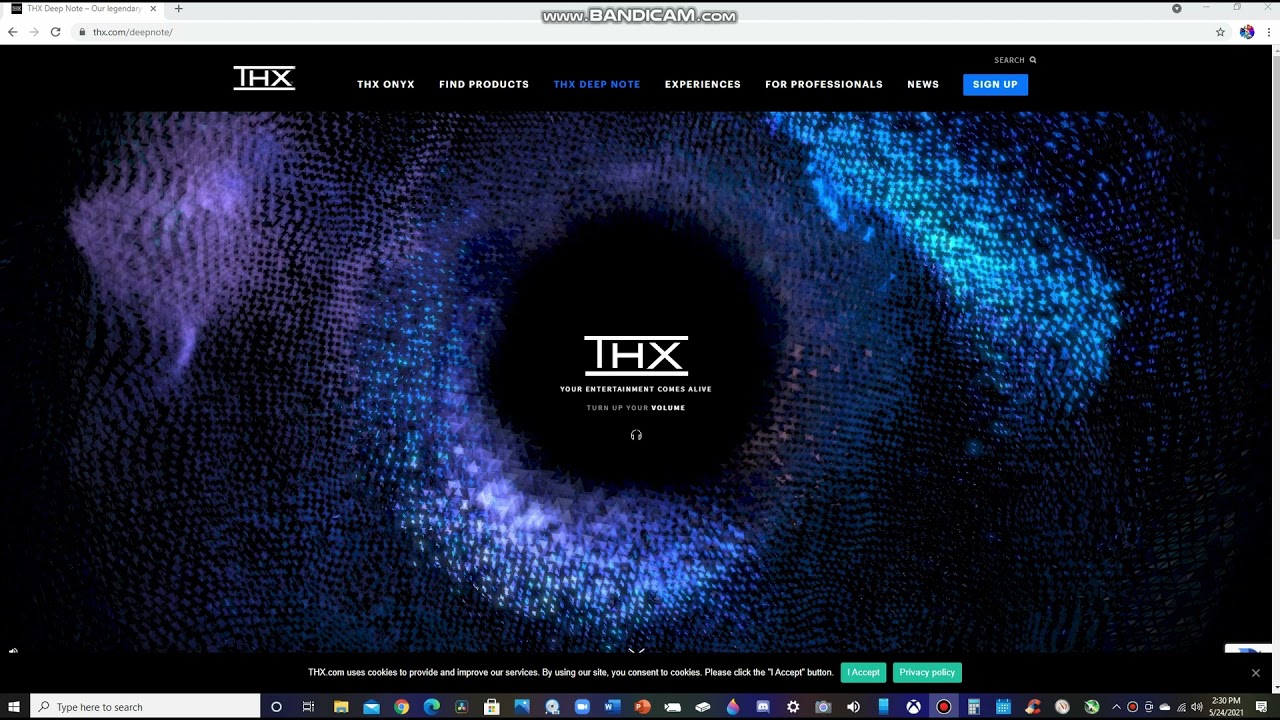This screenshot has height=720, width=1280.
Task: Open Microsoft Store from taskbar
Action: pos(492,707)
